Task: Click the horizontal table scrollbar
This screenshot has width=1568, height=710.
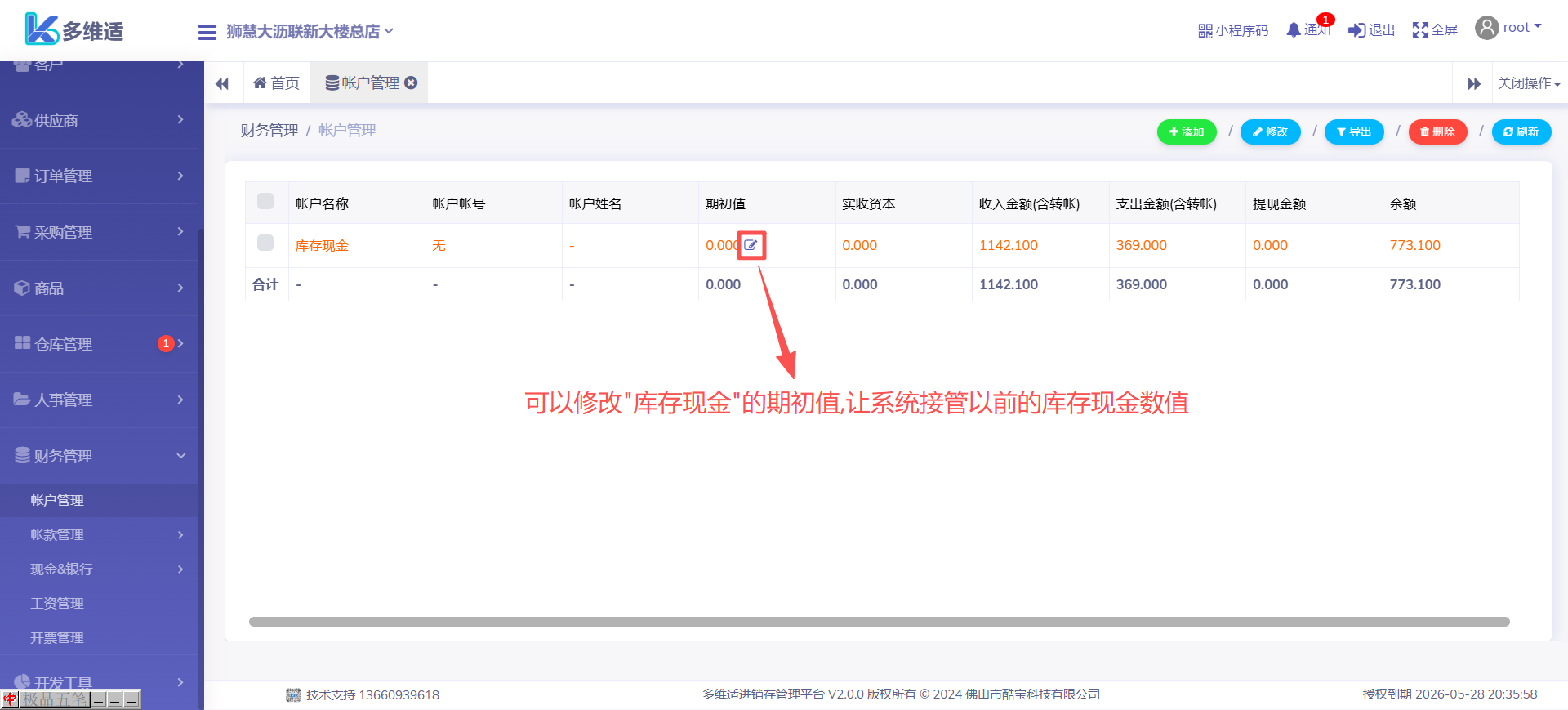Action: (879, 622)
